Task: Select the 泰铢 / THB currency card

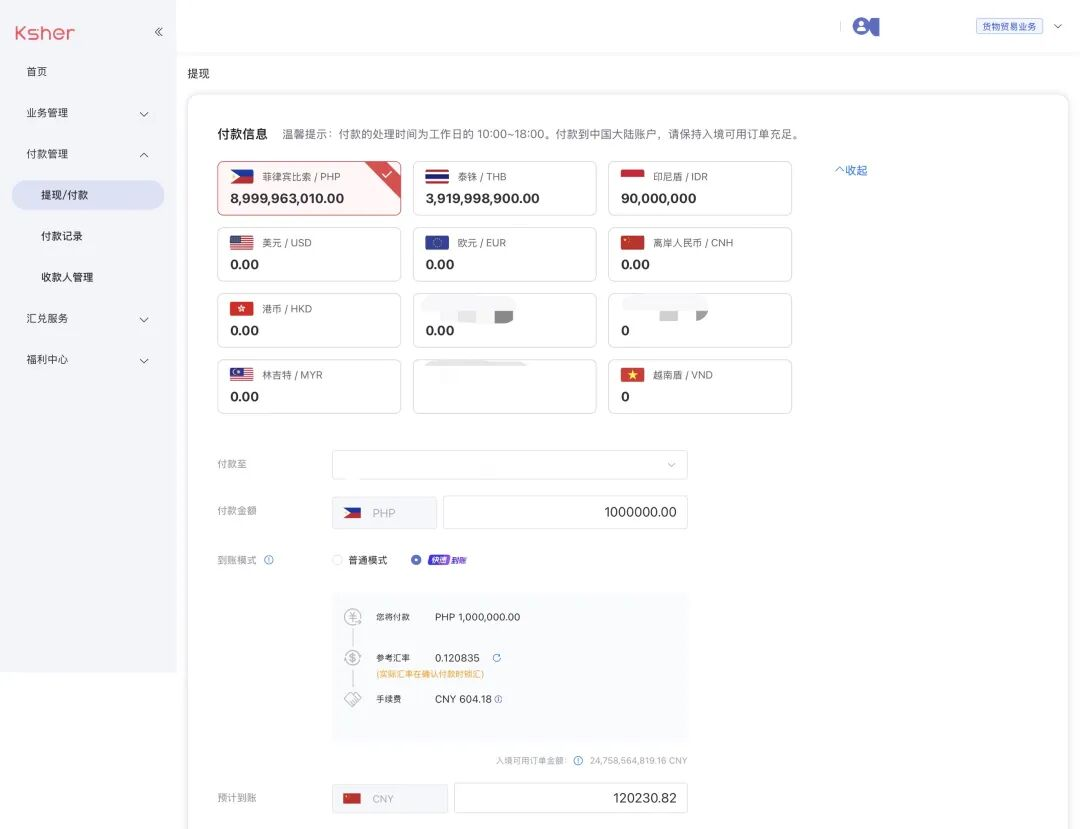Action: 504,188
